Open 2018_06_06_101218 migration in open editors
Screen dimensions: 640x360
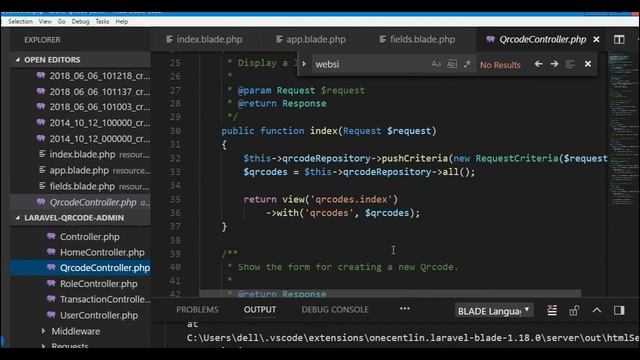[80, 76]
